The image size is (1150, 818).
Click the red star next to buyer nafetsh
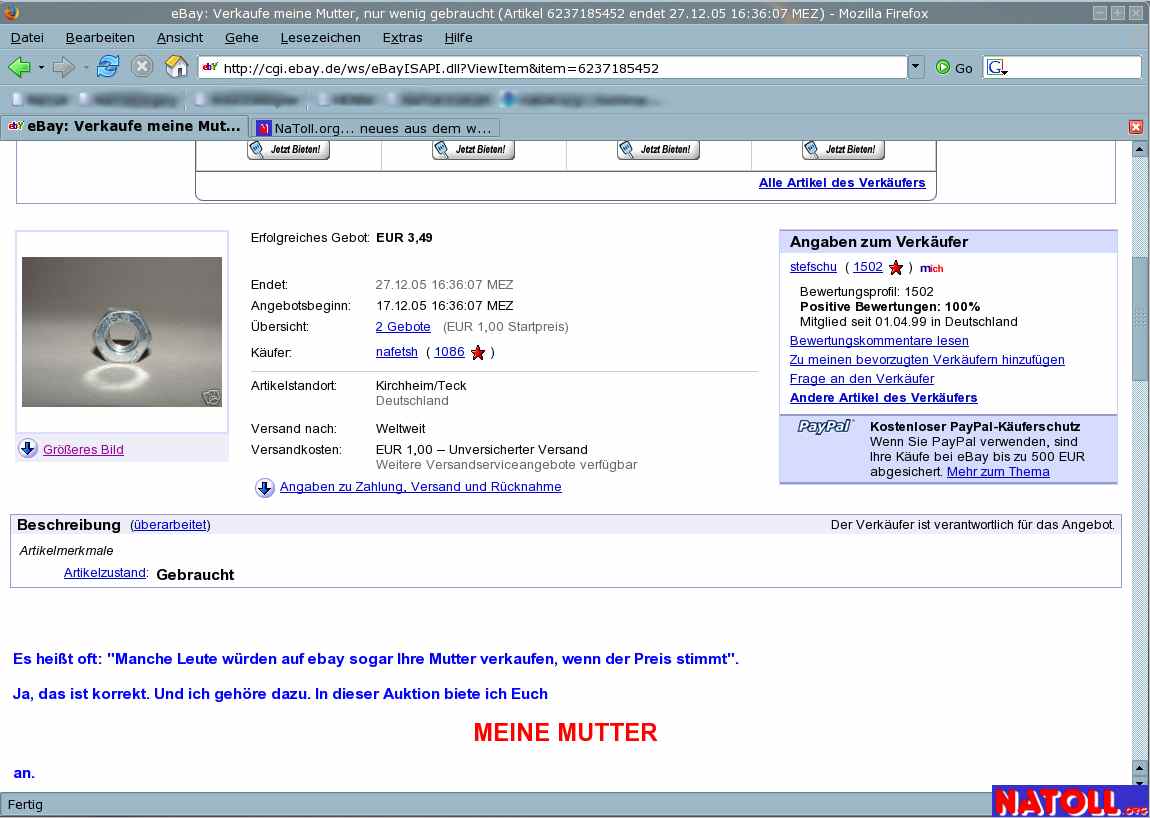point(478,353)
